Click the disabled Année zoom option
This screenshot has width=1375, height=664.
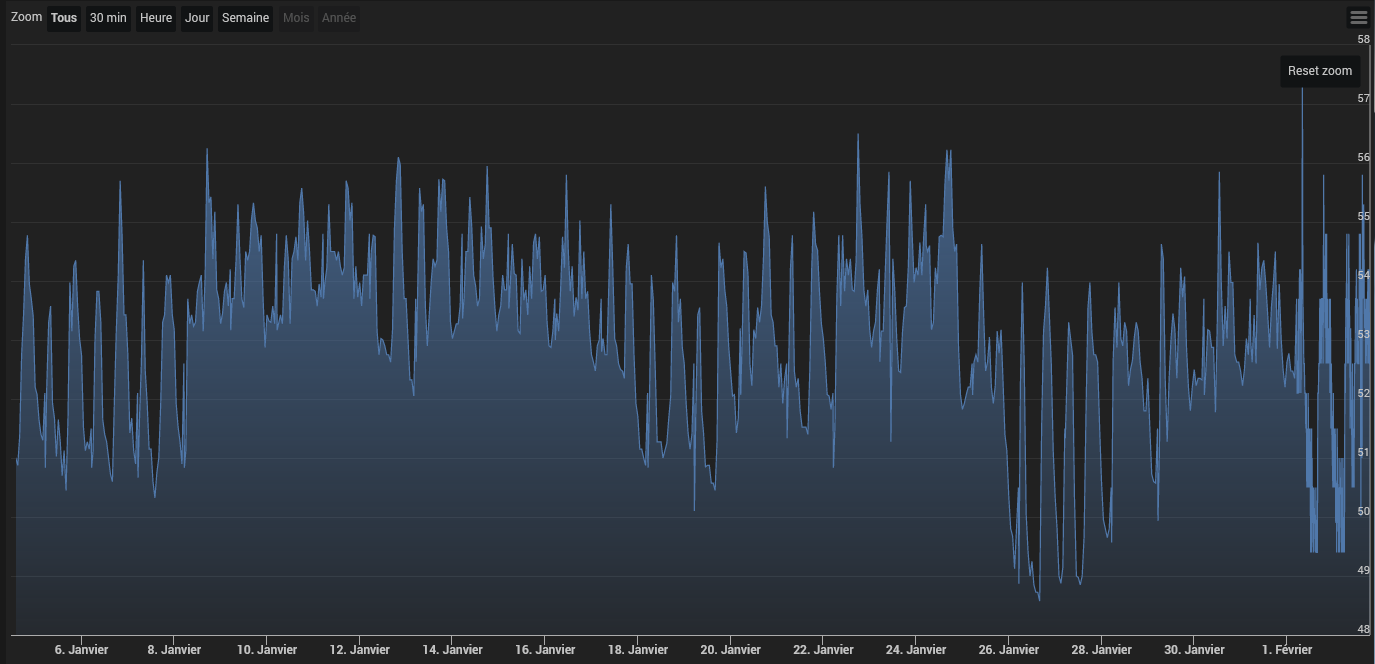pos(339,18)
